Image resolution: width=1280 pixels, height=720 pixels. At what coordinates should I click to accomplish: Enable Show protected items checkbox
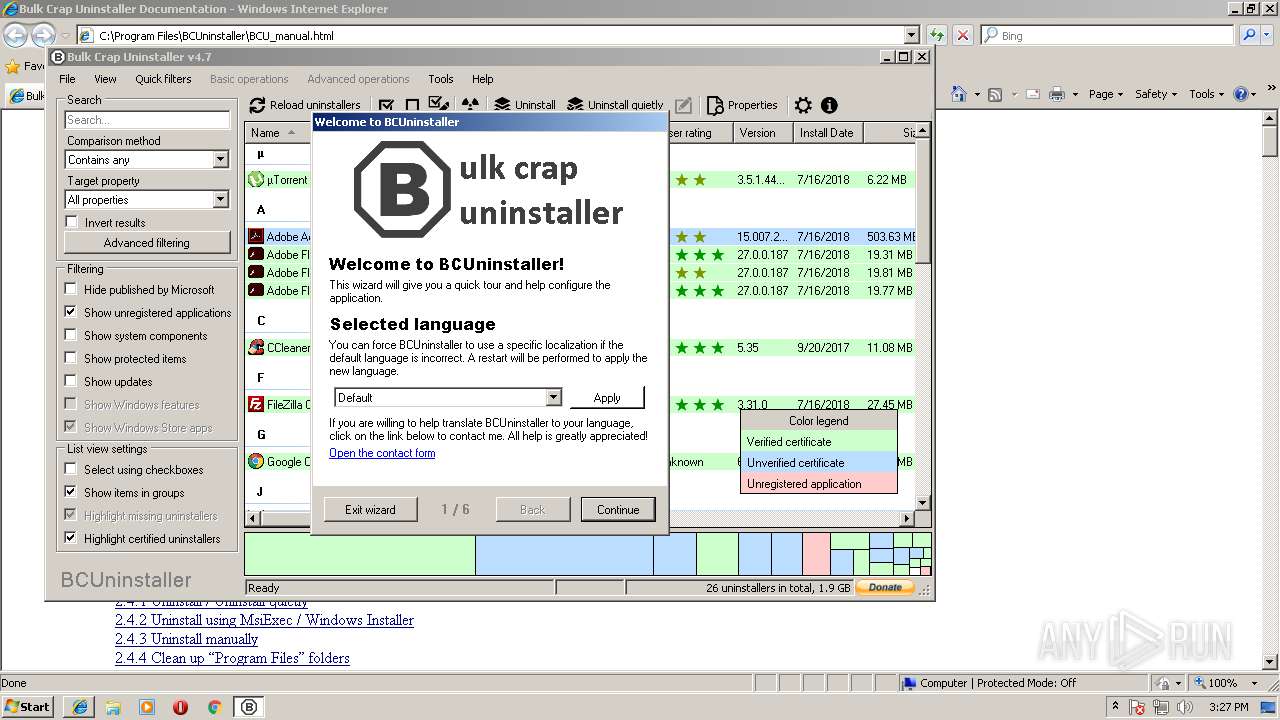70,358
